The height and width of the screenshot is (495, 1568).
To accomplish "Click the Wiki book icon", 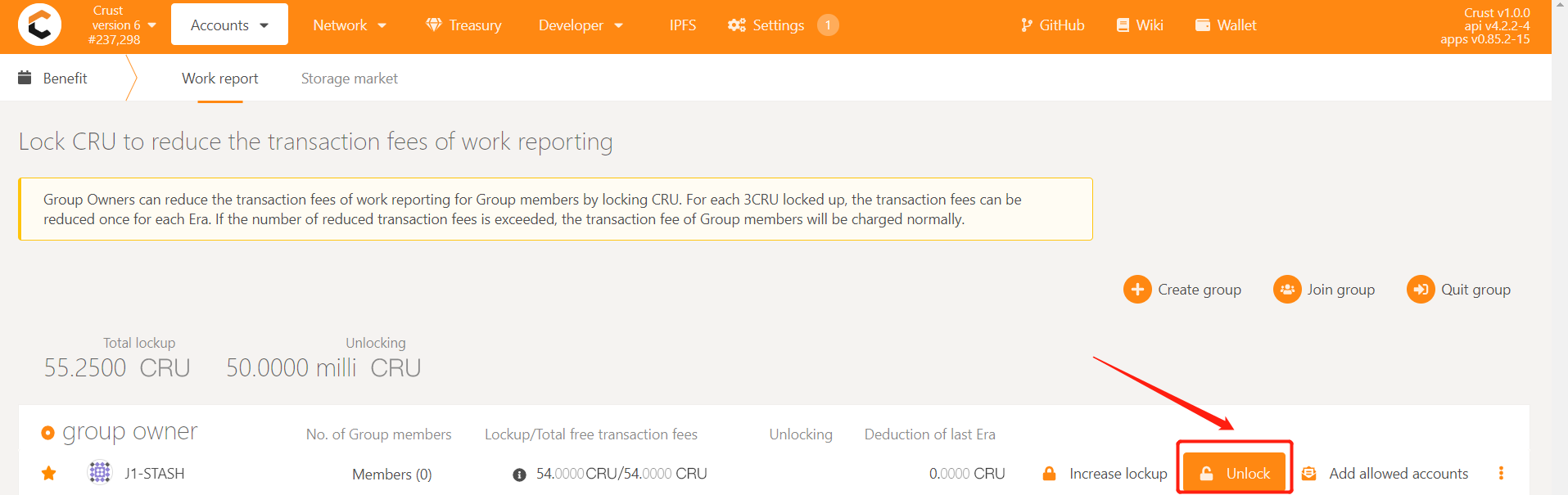I will pyautogui.click(x=1123, y=25).
